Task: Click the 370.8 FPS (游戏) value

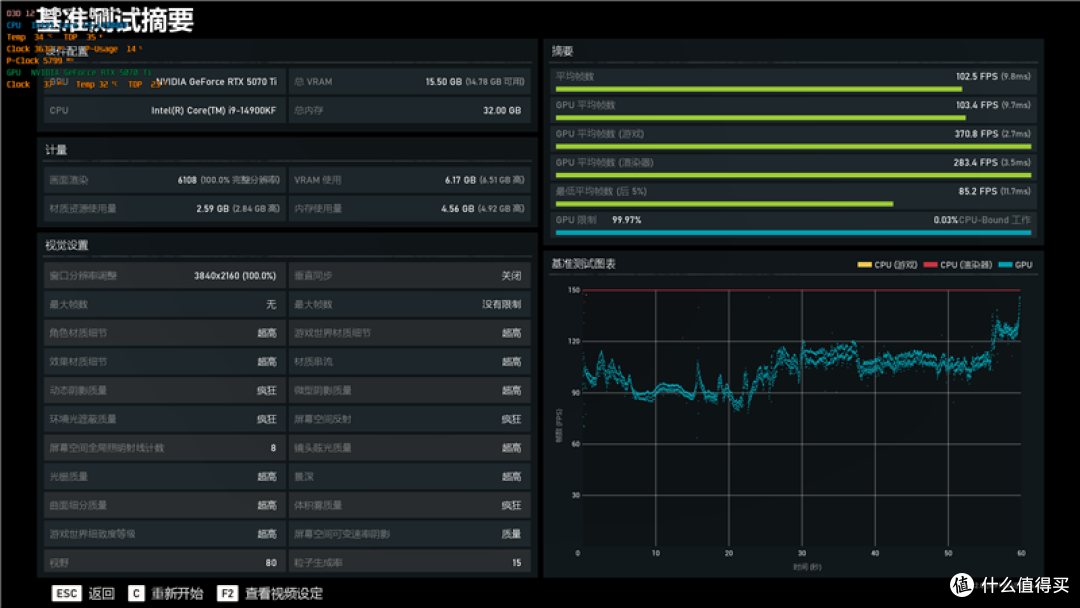Action: [x=992, y=134]
